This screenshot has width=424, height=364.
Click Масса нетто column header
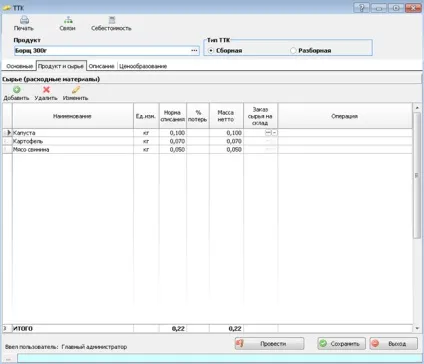coord(226,116)
